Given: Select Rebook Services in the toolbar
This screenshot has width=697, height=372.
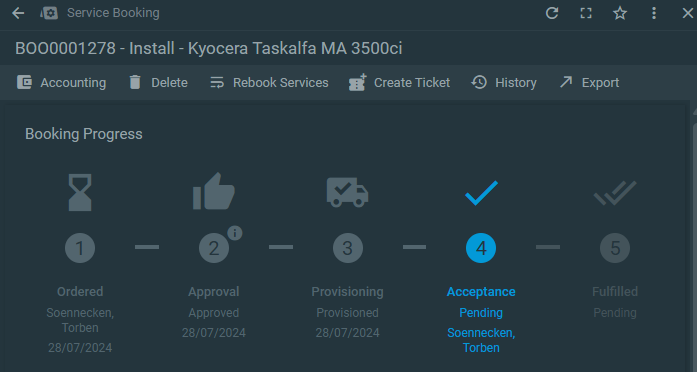Looking at the screenshot, I should point(269,83).
